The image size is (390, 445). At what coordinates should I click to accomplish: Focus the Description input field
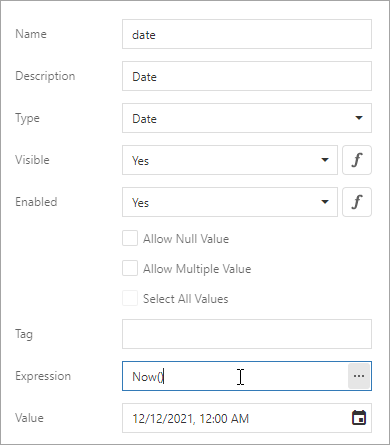coord(247,76)
